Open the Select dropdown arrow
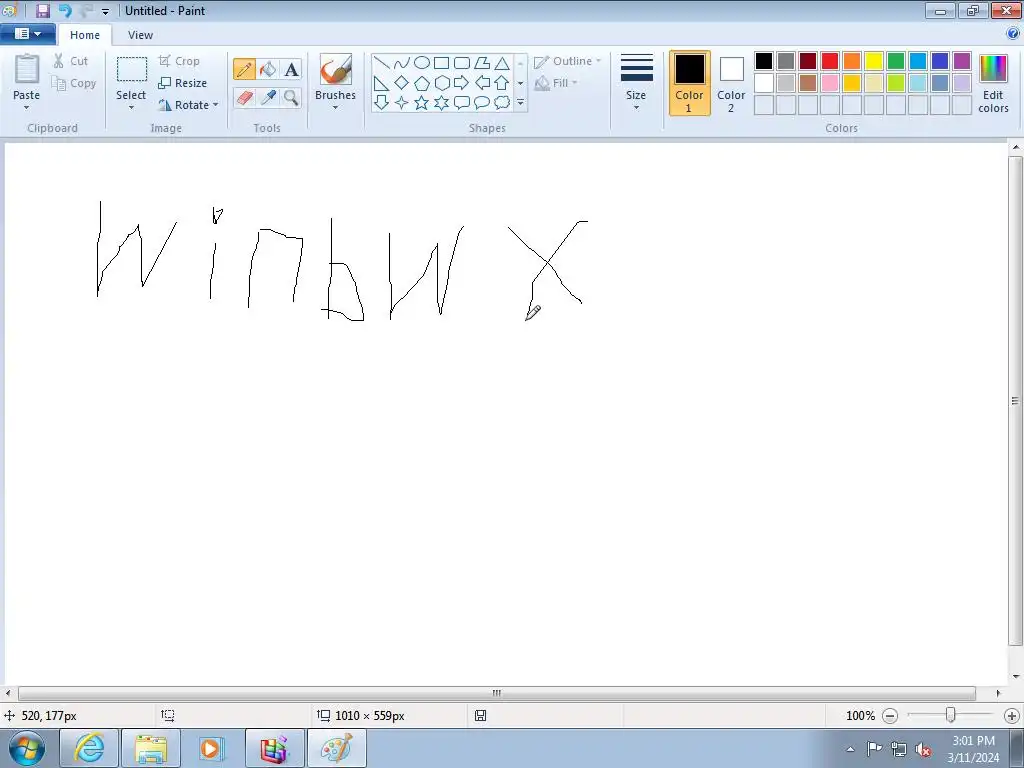This screenshot has height=768, width=1024. [131, 108]
